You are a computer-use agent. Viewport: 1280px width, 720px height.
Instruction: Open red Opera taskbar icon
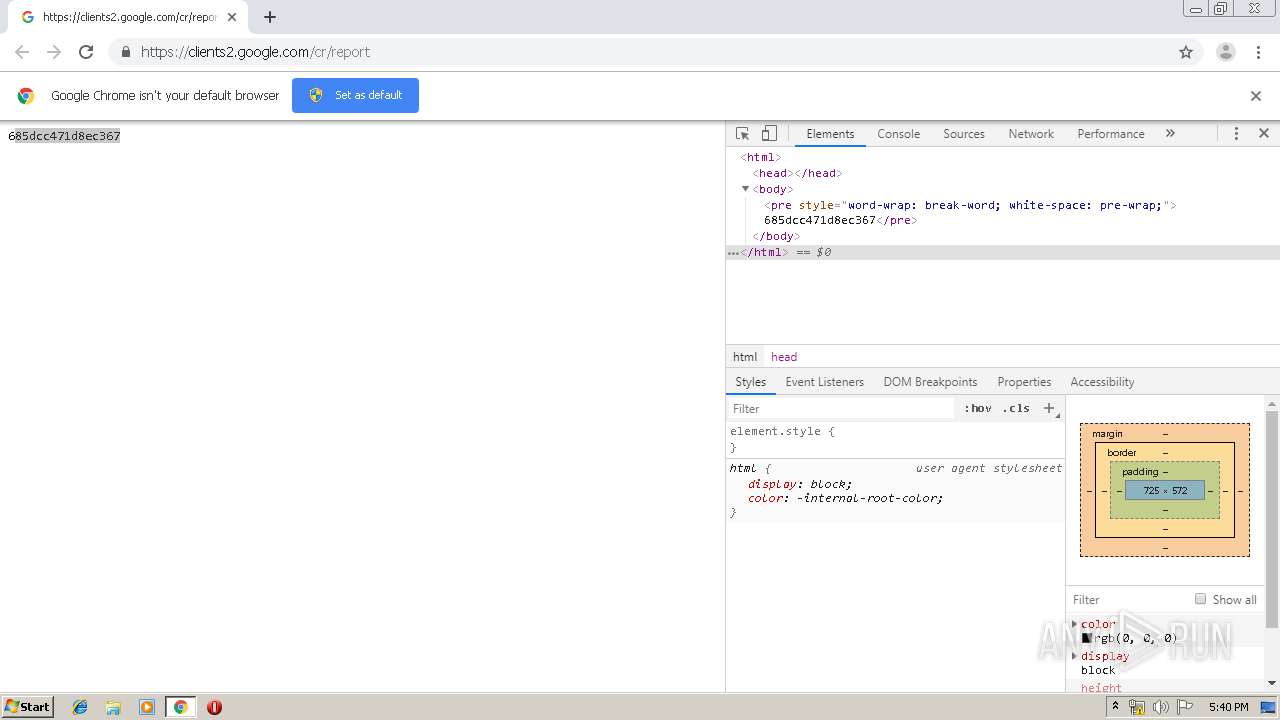tap(214, 707)
